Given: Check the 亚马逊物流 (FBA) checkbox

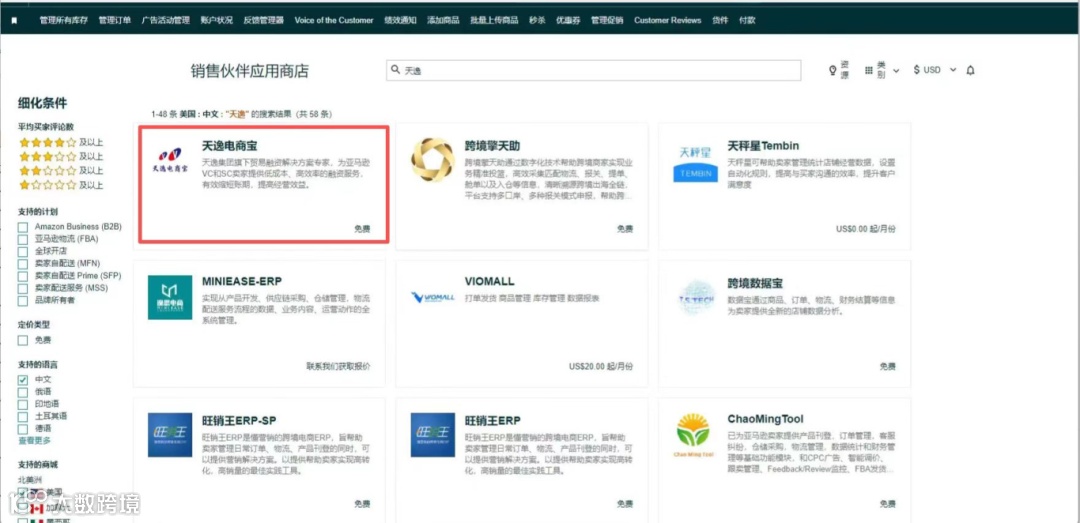Looking at the screenshot, I should (x=23, y=239).
